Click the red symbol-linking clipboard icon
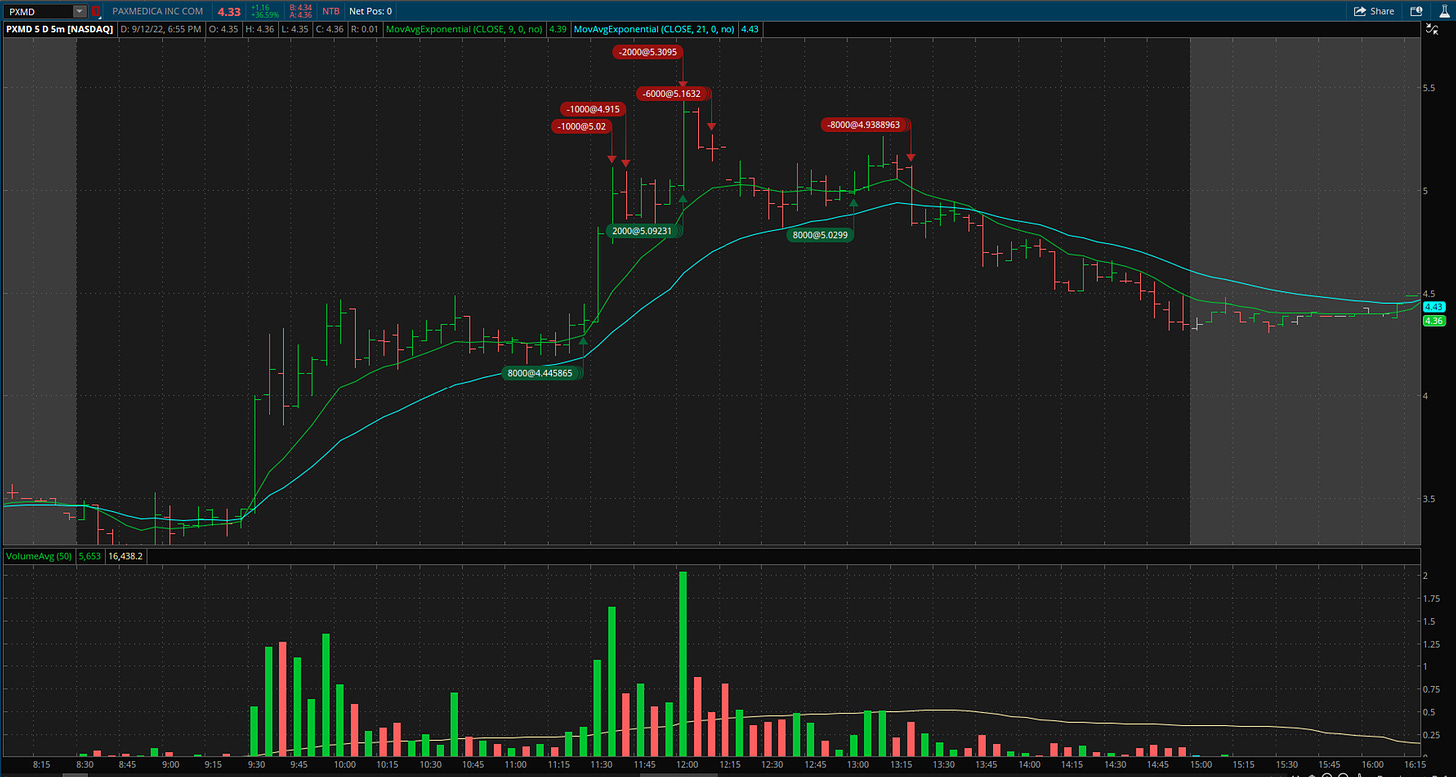 [96, 11]
